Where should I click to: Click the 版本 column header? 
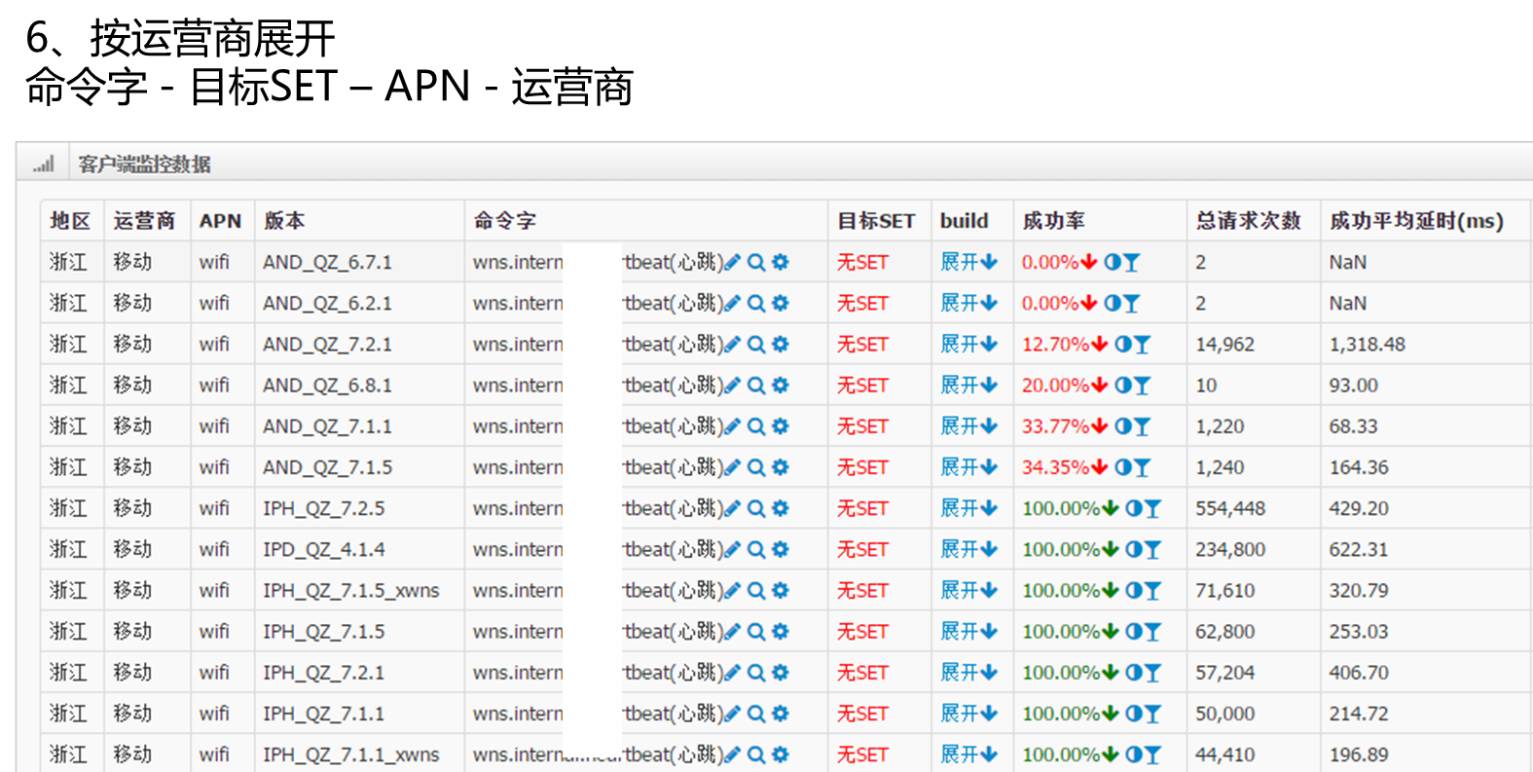[284, 221]
